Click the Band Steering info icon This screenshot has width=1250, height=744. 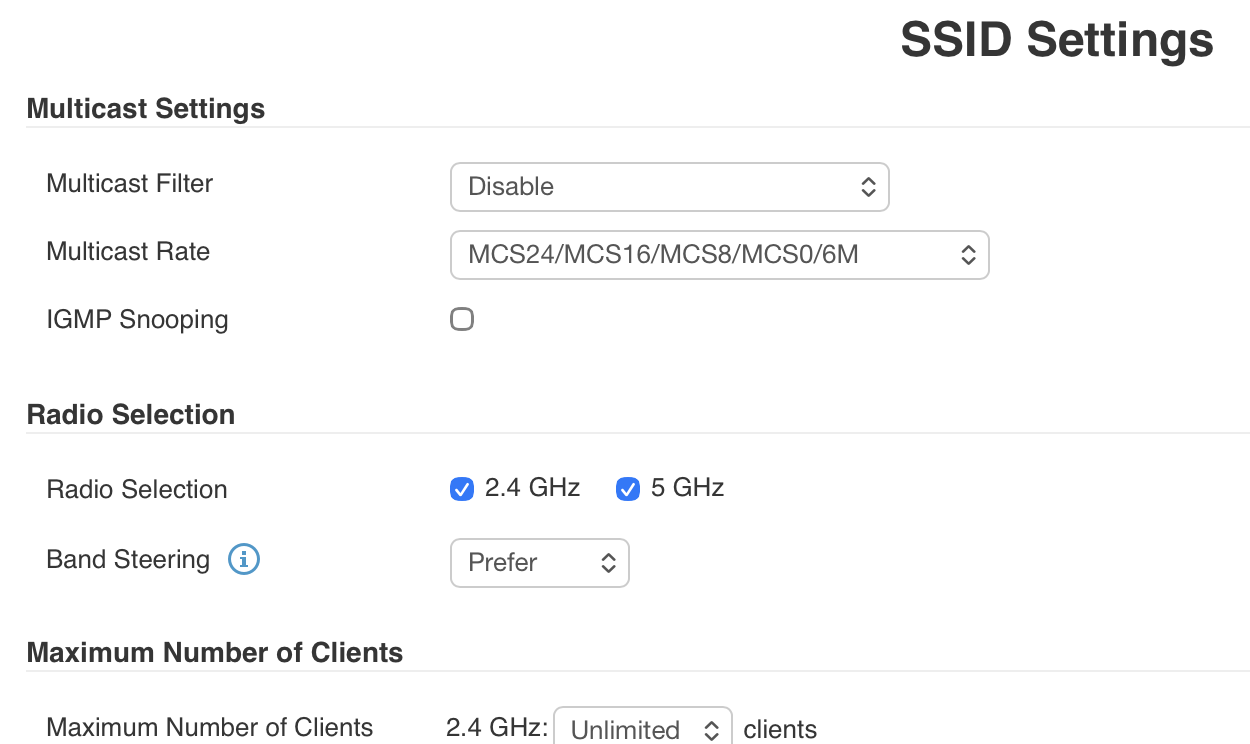tap(244, 560)
